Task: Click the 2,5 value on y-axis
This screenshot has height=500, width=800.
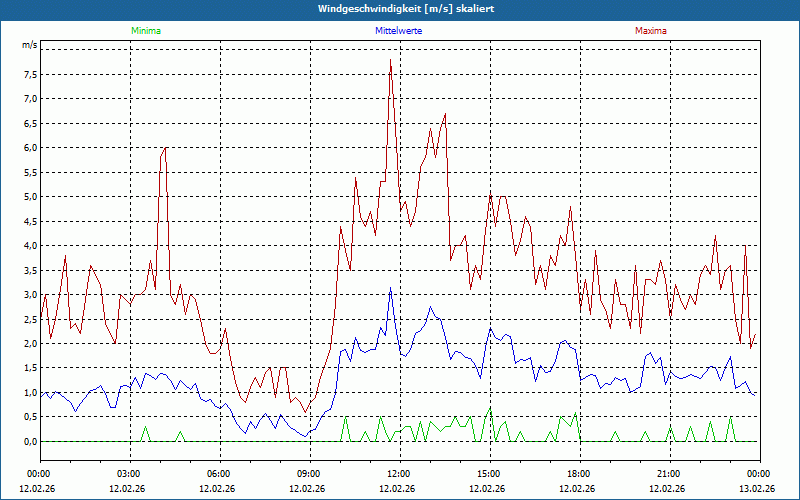Action: click(30, 319)
